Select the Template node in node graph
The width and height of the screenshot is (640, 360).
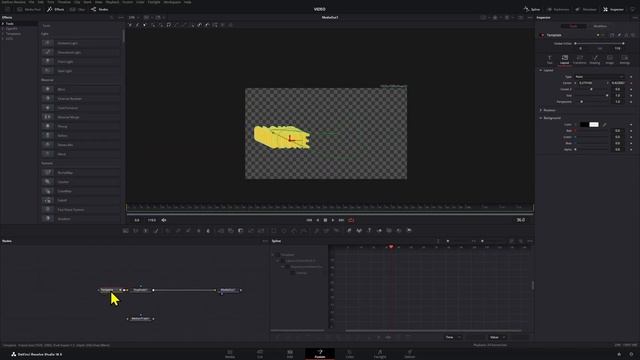coord(110,290)
